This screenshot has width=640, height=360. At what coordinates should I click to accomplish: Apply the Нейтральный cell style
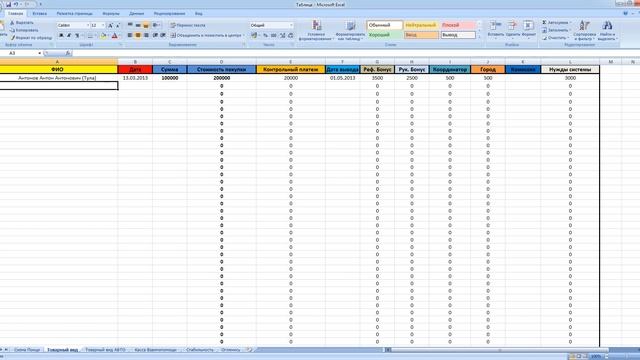[421, 25]
